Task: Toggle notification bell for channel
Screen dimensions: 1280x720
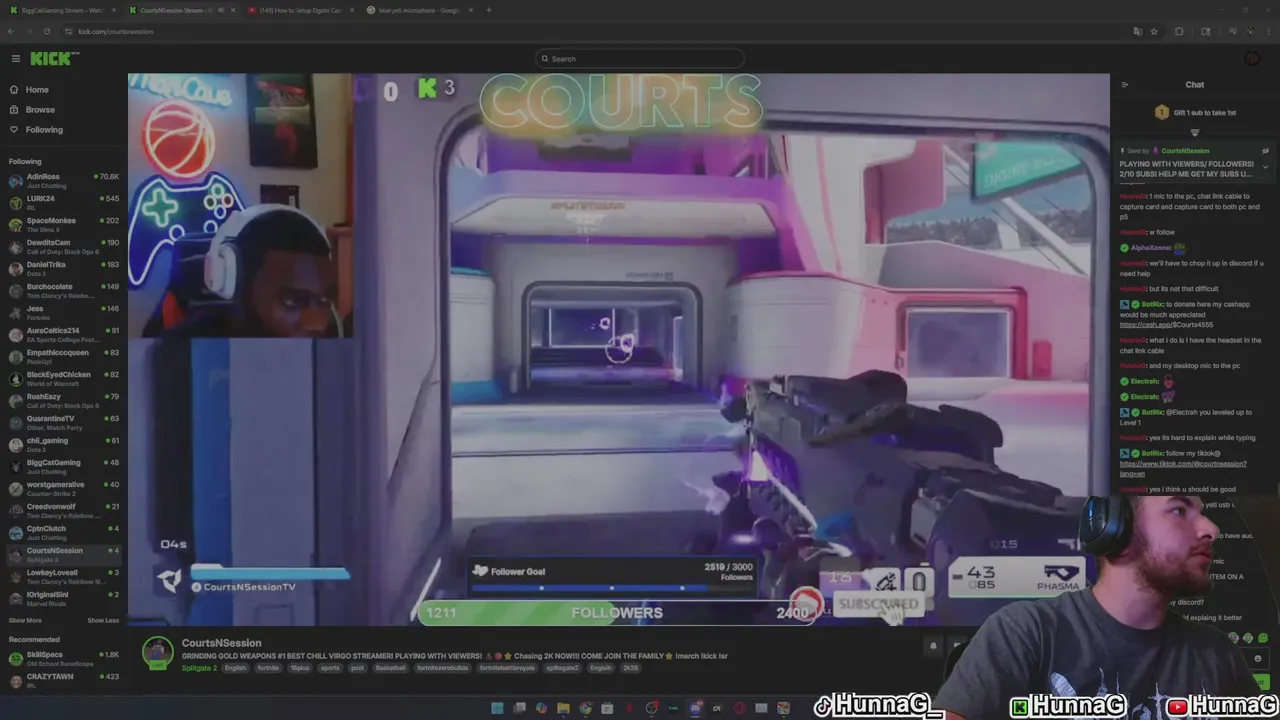Action: (x=933, y=646)
